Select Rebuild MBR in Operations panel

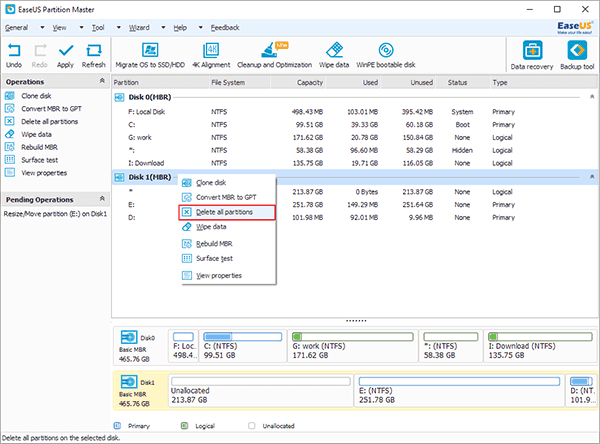click(39, 147)
